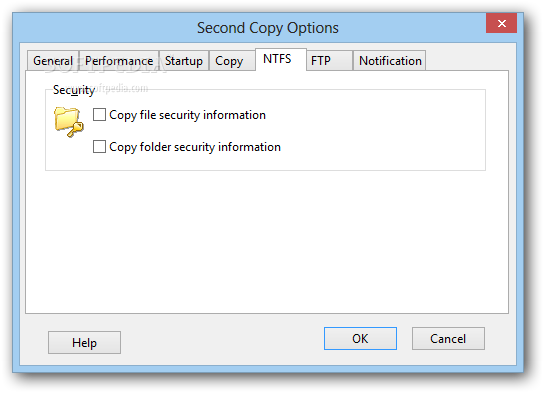Show the Notification tab

[390, 61]
